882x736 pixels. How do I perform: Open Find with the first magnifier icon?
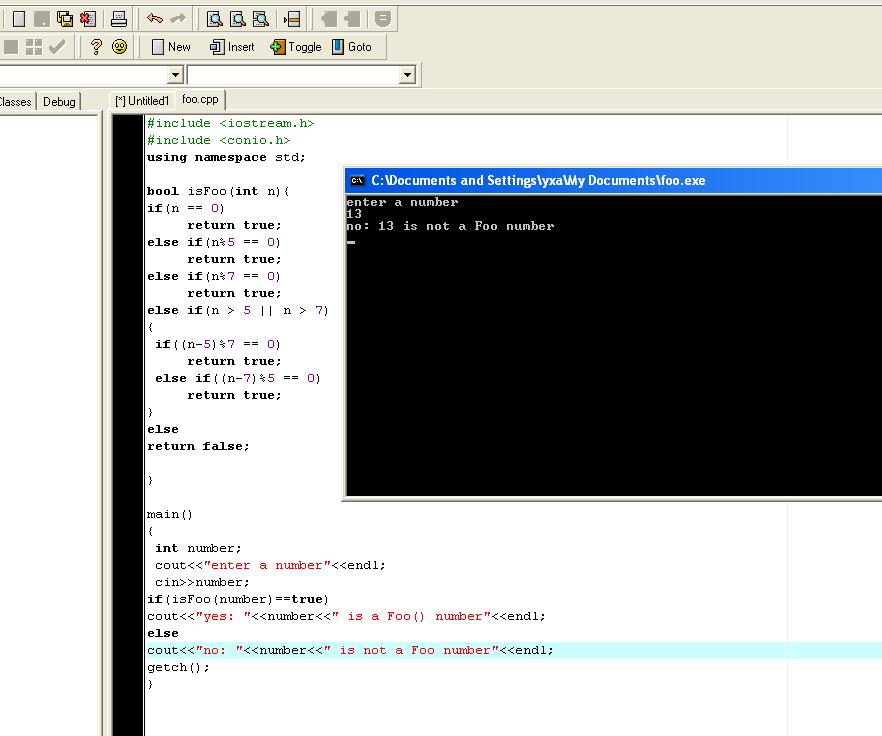[x=214, y=19]
